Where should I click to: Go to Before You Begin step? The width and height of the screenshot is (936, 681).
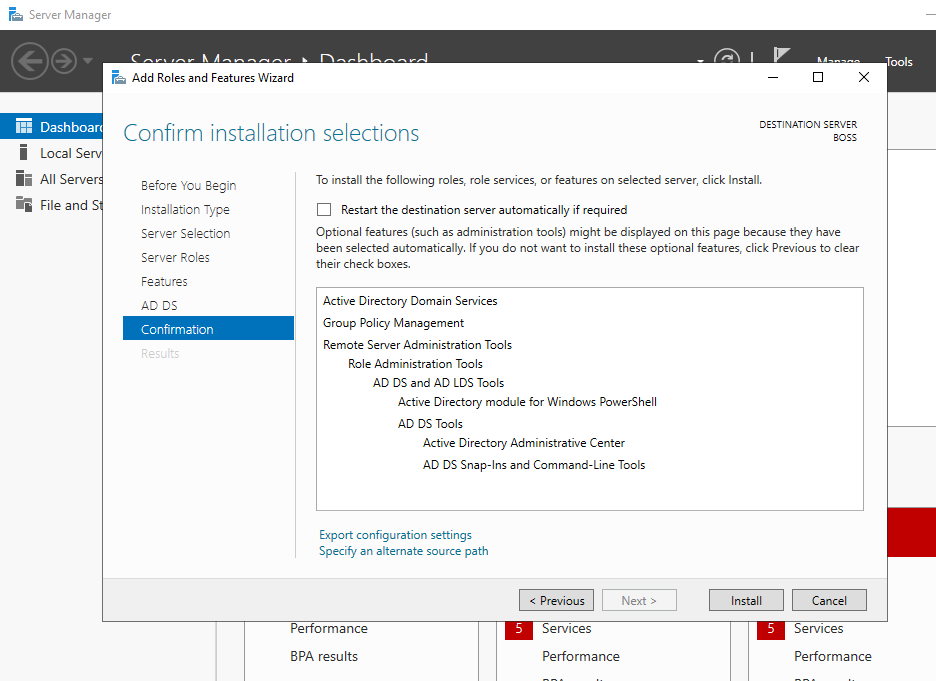click(188, 186)
